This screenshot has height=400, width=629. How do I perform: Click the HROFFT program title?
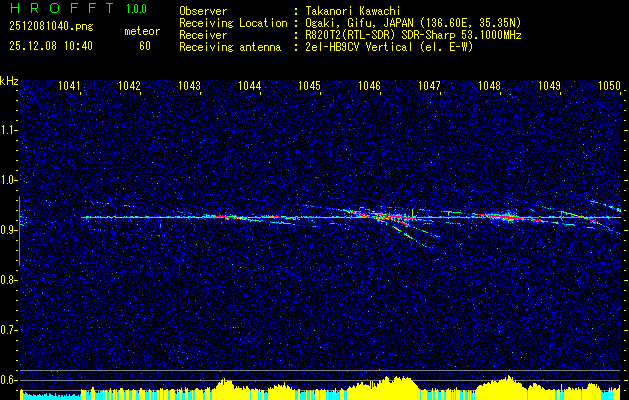click(x=62, y=8)
